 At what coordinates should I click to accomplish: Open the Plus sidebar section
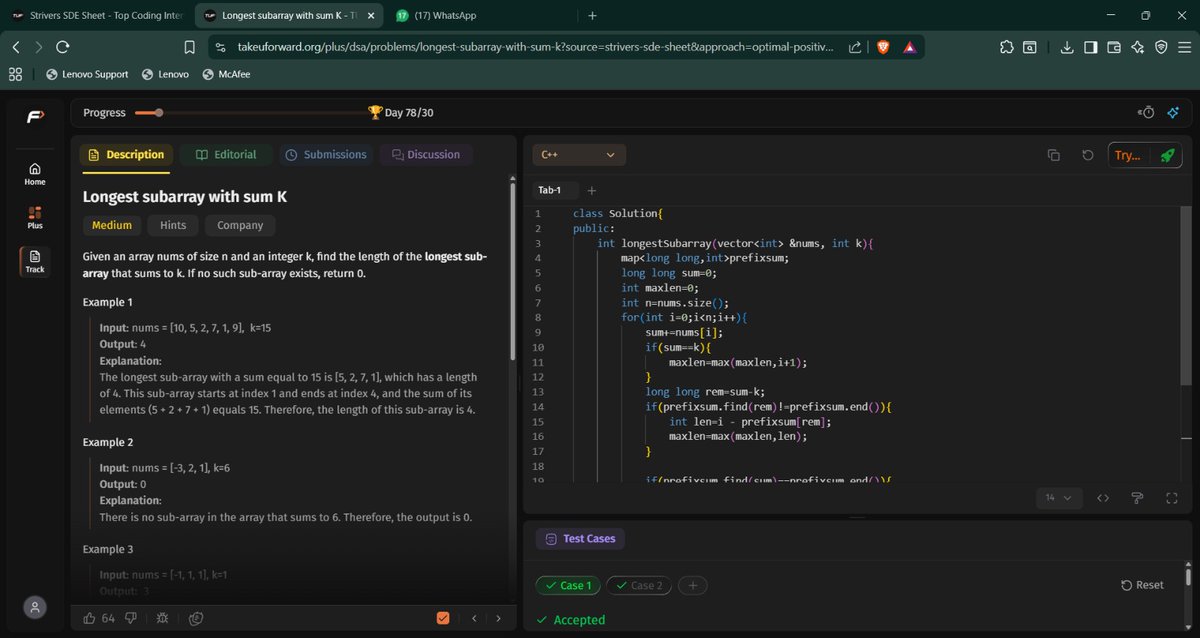pos(35,218)
